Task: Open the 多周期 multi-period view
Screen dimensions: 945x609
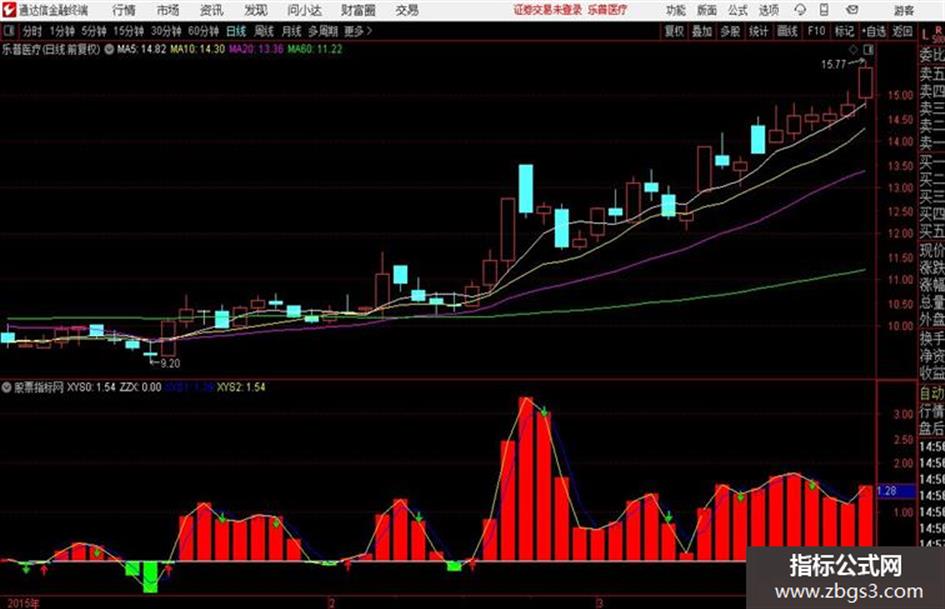Action: 323,31
